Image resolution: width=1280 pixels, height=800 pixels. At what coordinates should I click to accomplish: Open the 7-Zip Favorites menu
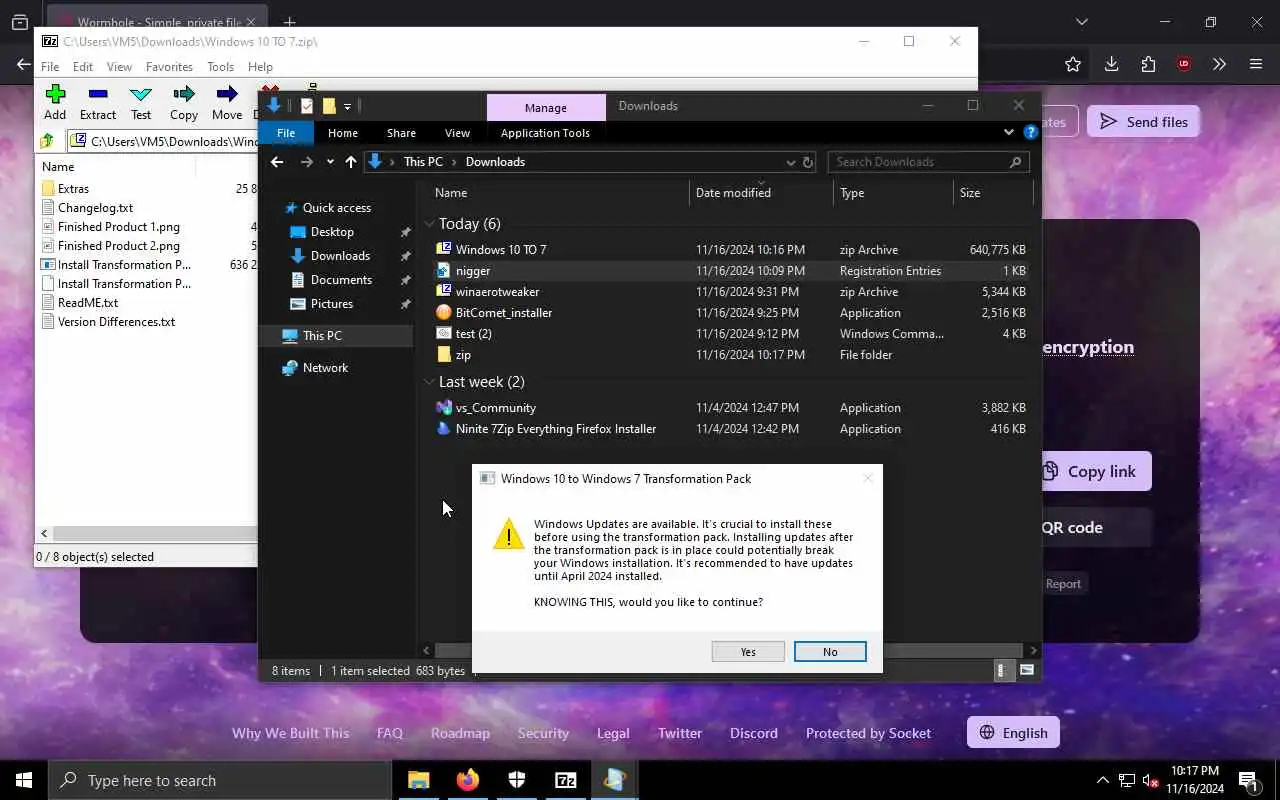click(x=169, y=67)
